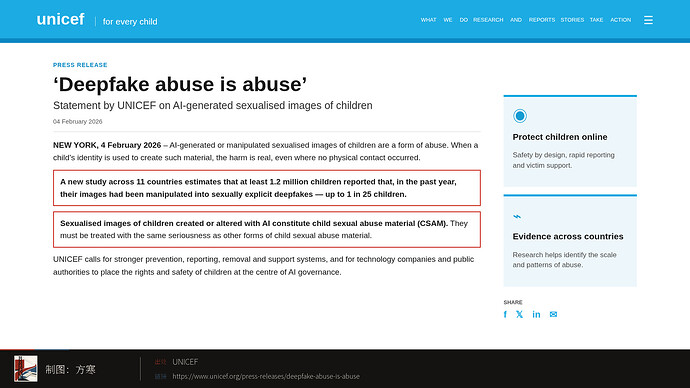This screenshot has width=690, height=388.
Task: Click the unicef.org press release URL
Action: click(266, 376)
